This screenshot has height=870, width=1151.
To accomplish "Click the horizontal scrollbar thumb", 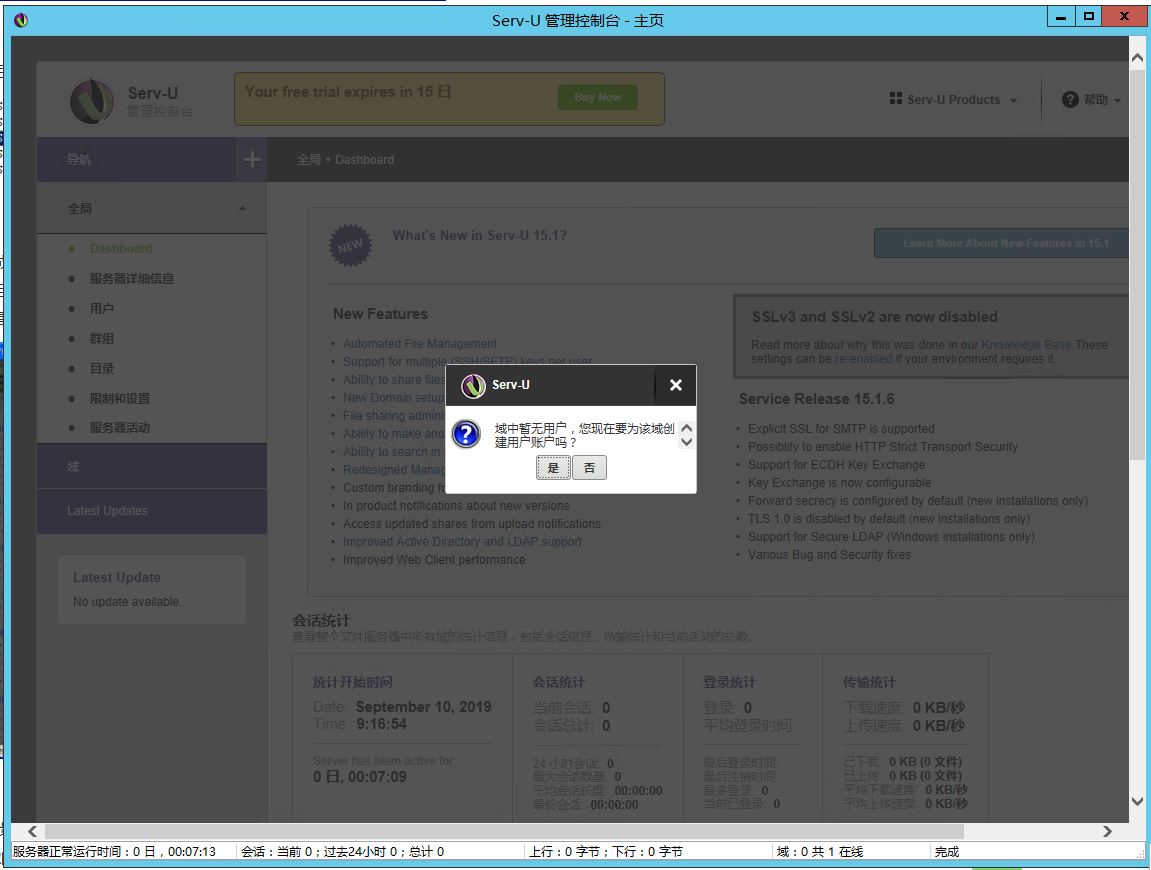I will [x=504, y=831].
